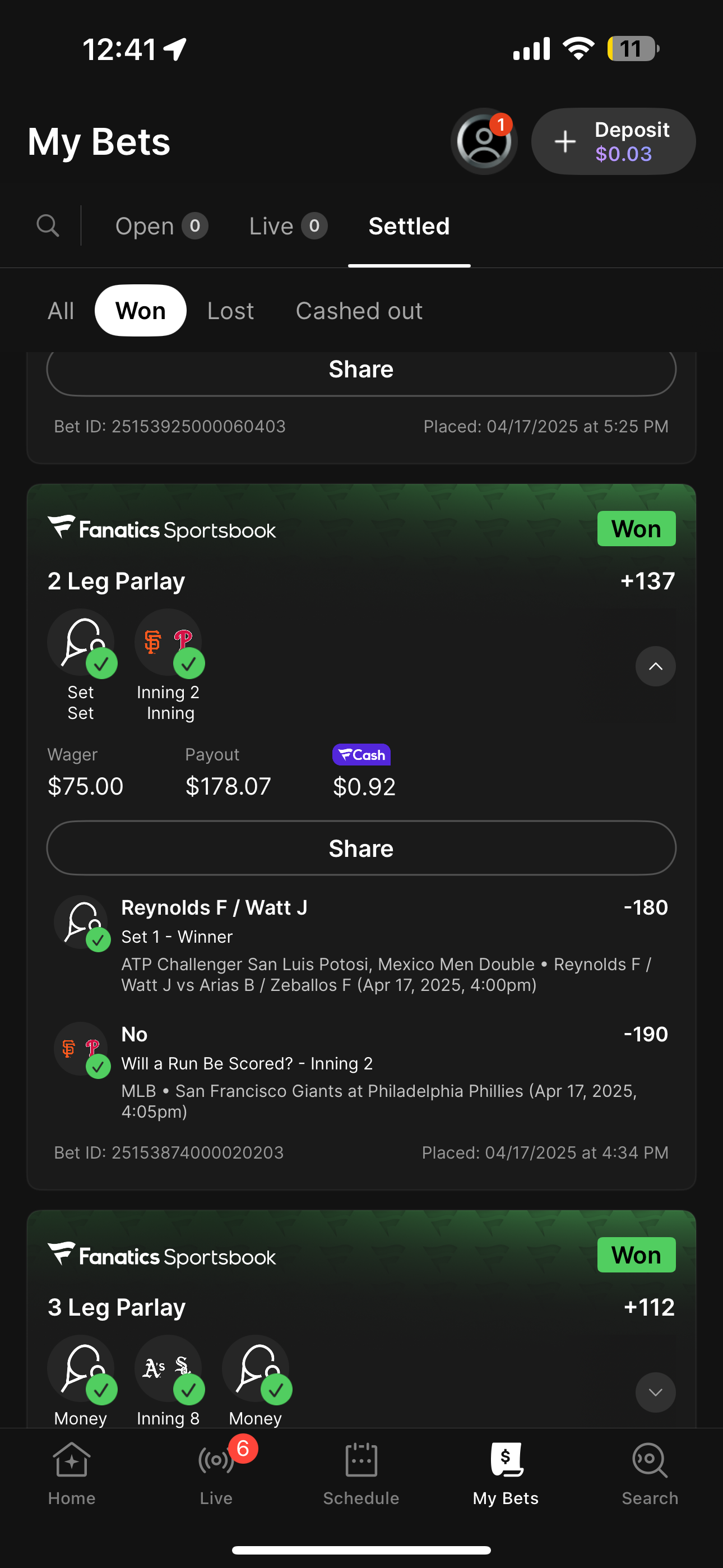
Task: Select the Won filter pill
Action: tap(141, 311)
